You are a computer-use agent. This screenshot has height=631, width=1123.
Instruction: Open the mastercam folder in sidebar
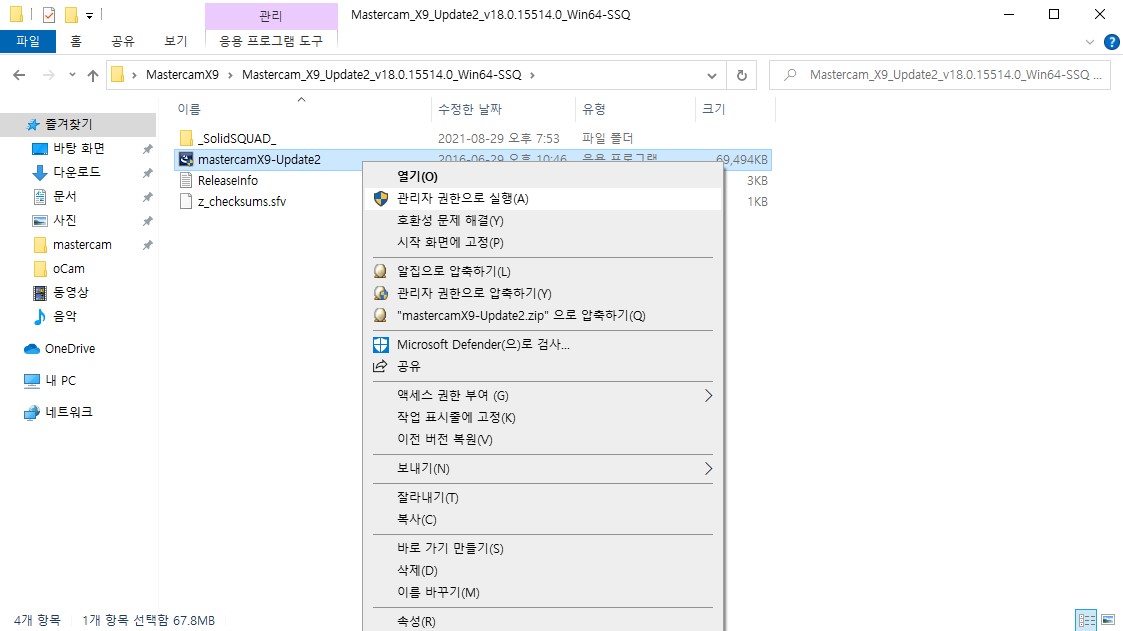tap(82, 245)
